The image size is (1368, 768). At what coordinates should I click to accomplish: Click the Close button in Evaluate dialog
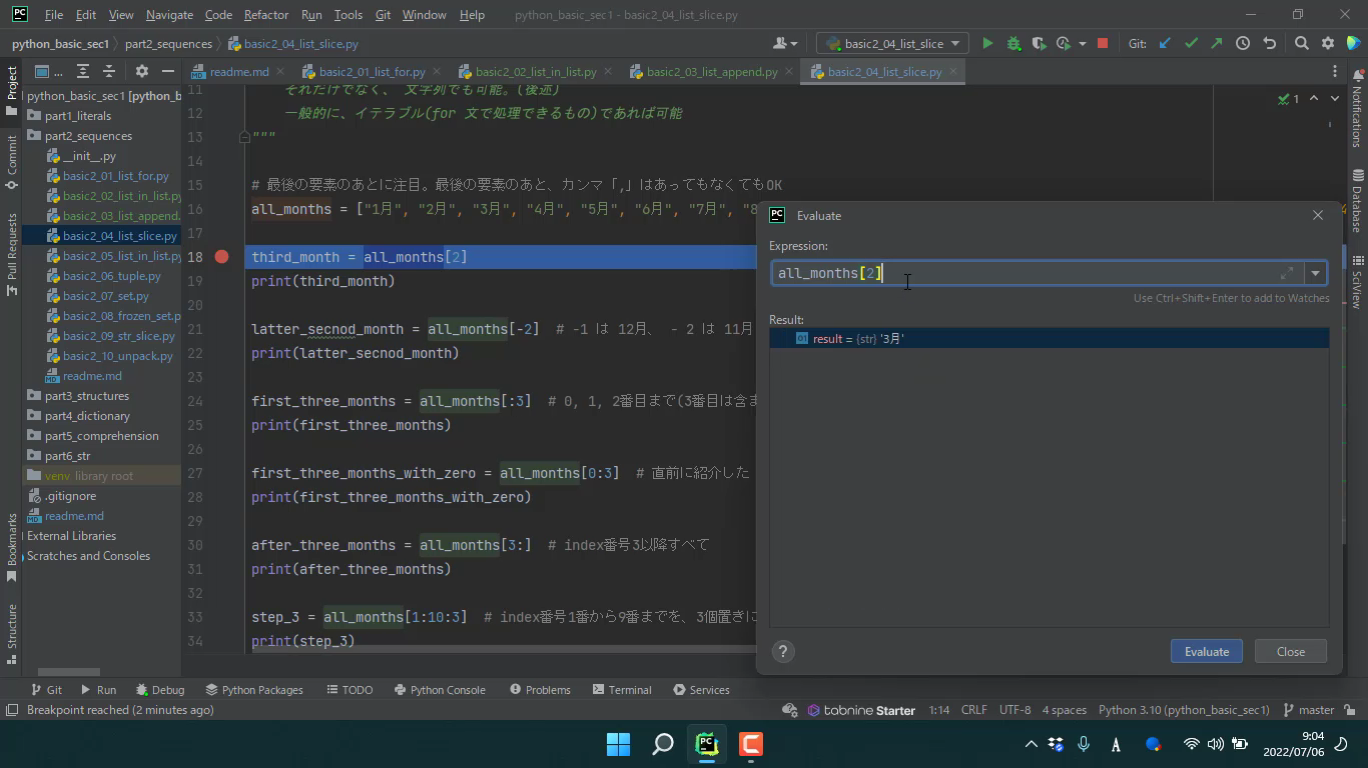click(x=1290, y=651)
